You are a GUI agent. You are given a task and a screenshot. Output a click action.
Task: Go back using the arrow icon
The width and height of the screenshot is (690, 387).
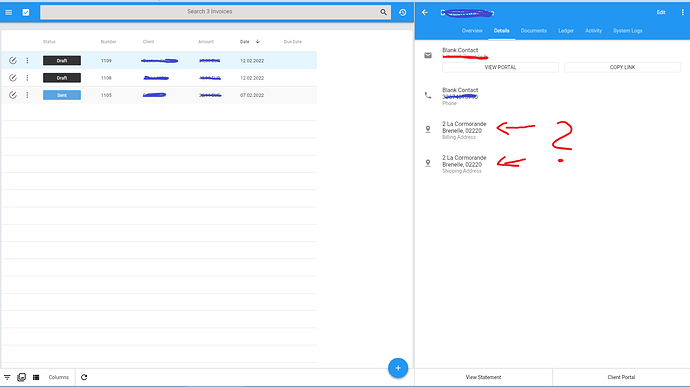[425, 12]
